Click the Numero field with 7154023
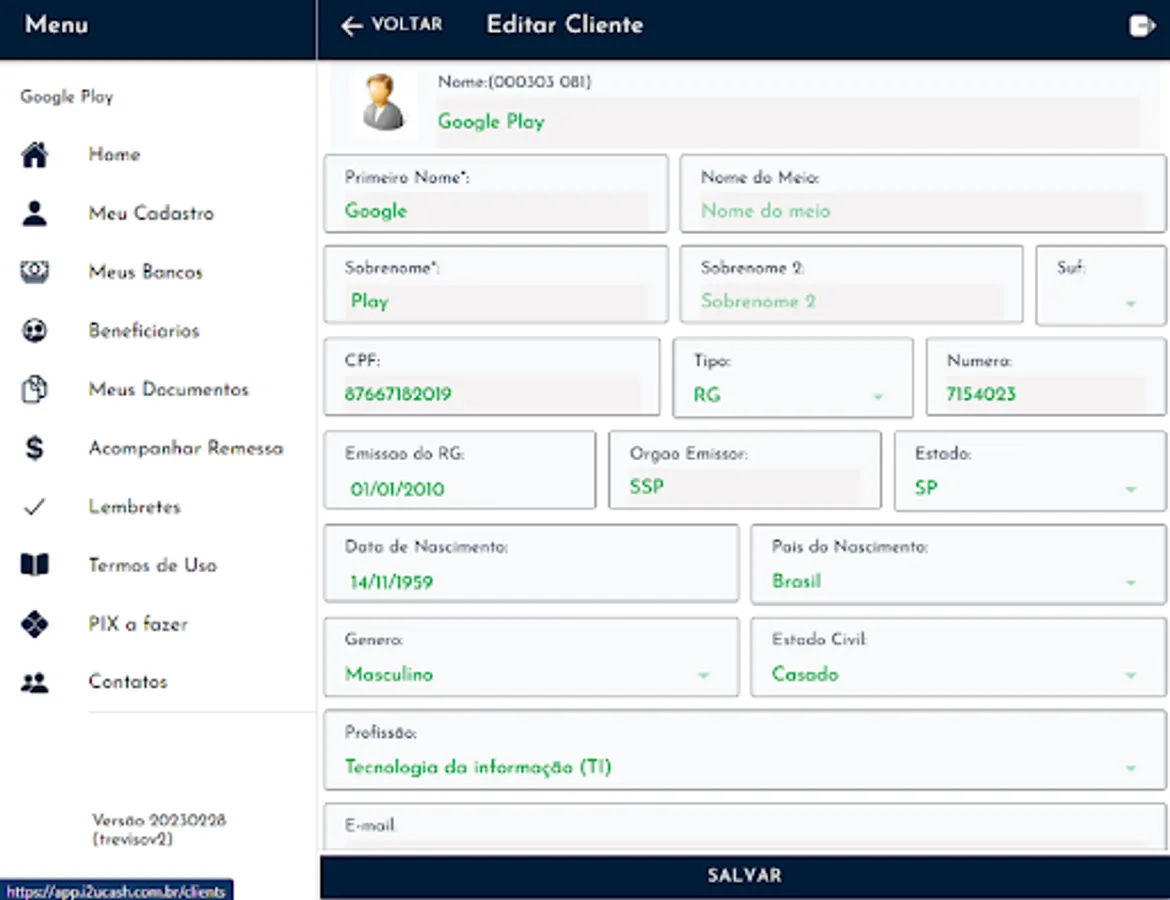The height and width of the screenshot is (900, 1170). [1046, 378]
